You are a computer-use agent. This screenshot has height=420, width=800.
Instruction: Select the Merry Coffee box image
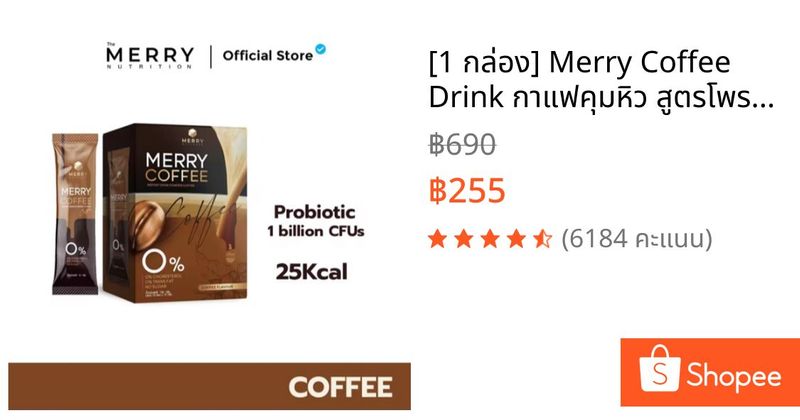click(175, 212)
